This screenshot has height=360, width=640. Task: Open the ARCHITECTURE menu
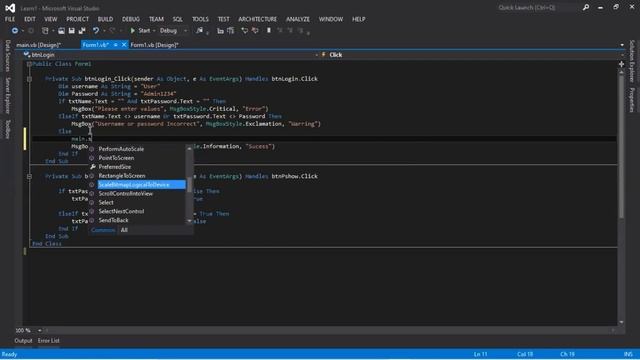coord(258,19)
